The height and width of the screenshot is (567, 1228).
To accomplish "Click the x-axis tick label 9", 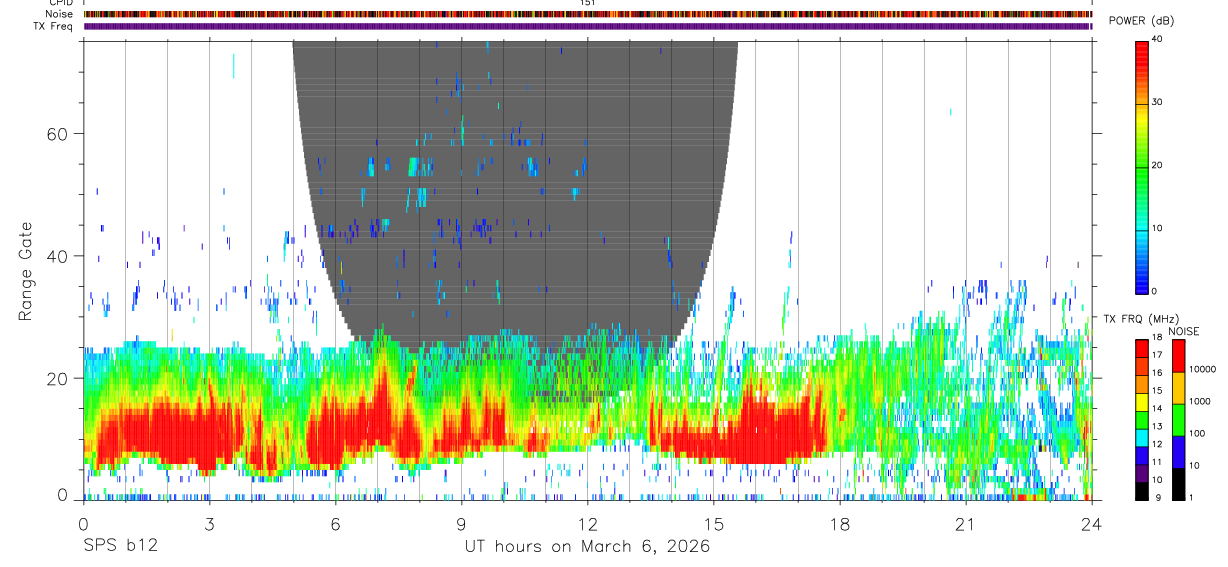I will [x=461, y=524].
